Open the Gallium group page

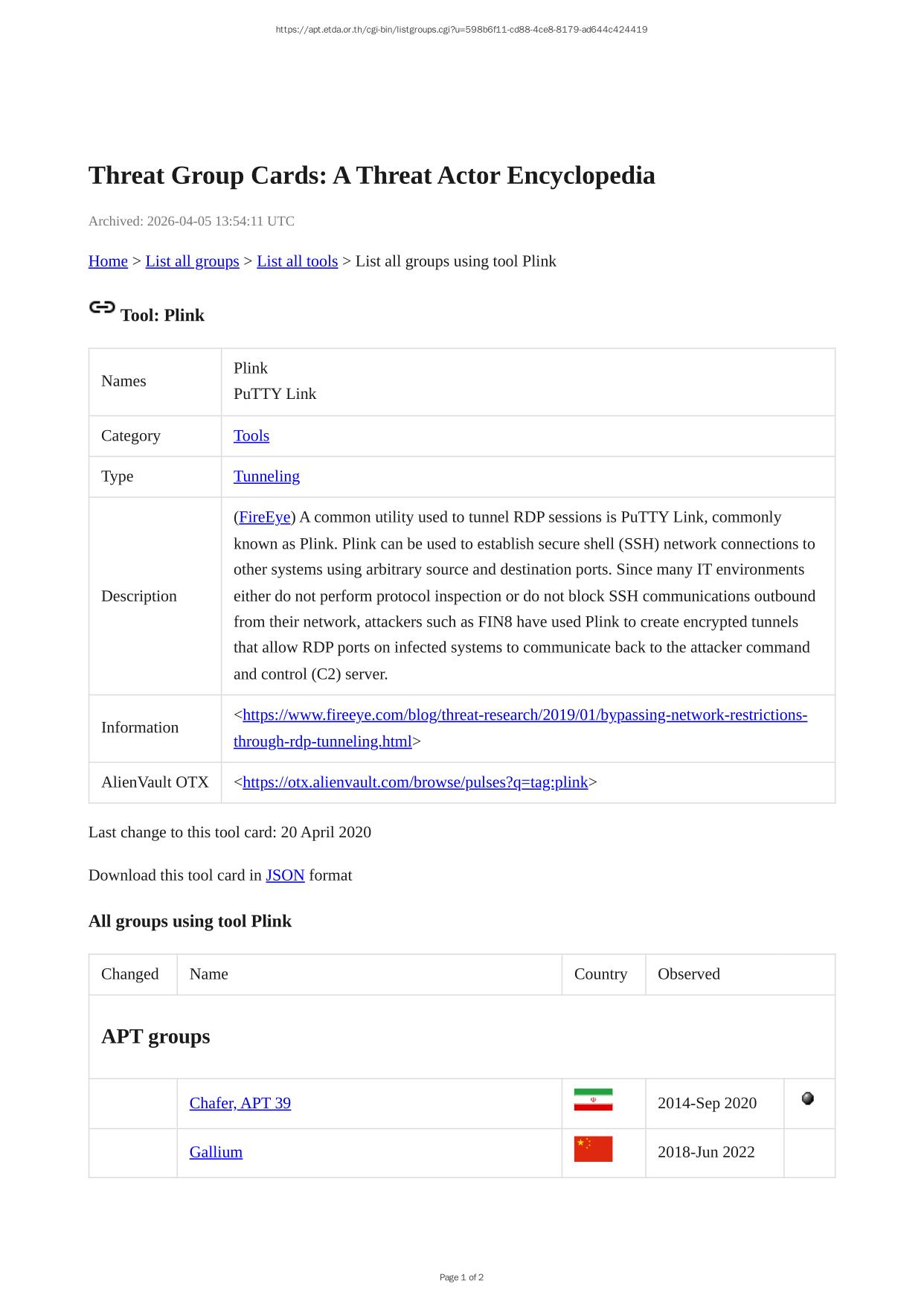coord(216,1152)
